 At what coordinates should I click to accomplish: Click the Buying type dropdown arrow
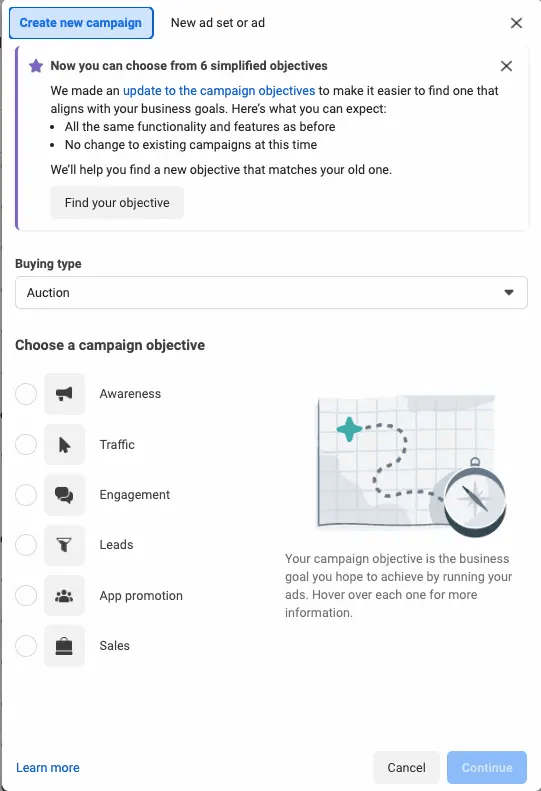tap(509, 293)
